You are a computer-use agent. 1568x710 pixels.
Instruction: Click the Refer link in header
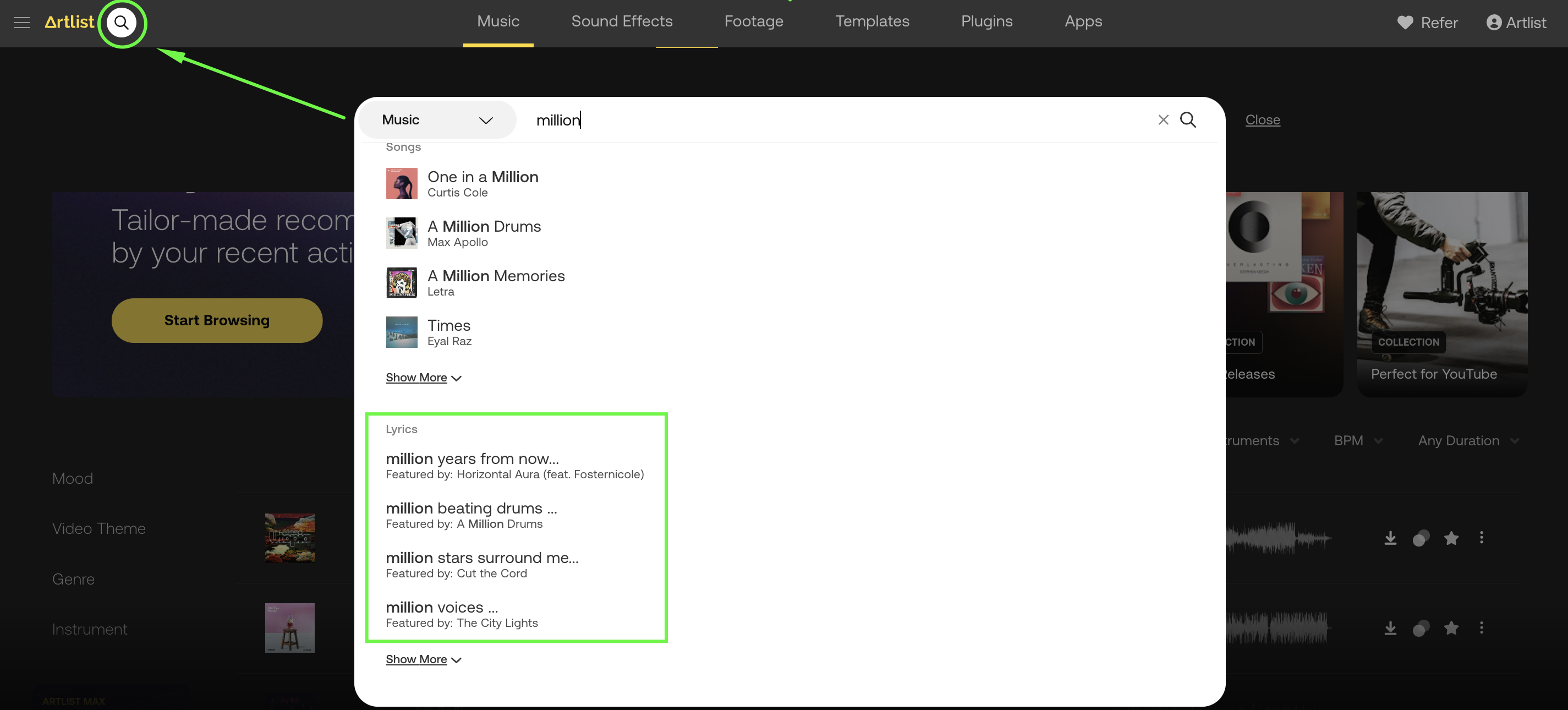coord(1439,23)
